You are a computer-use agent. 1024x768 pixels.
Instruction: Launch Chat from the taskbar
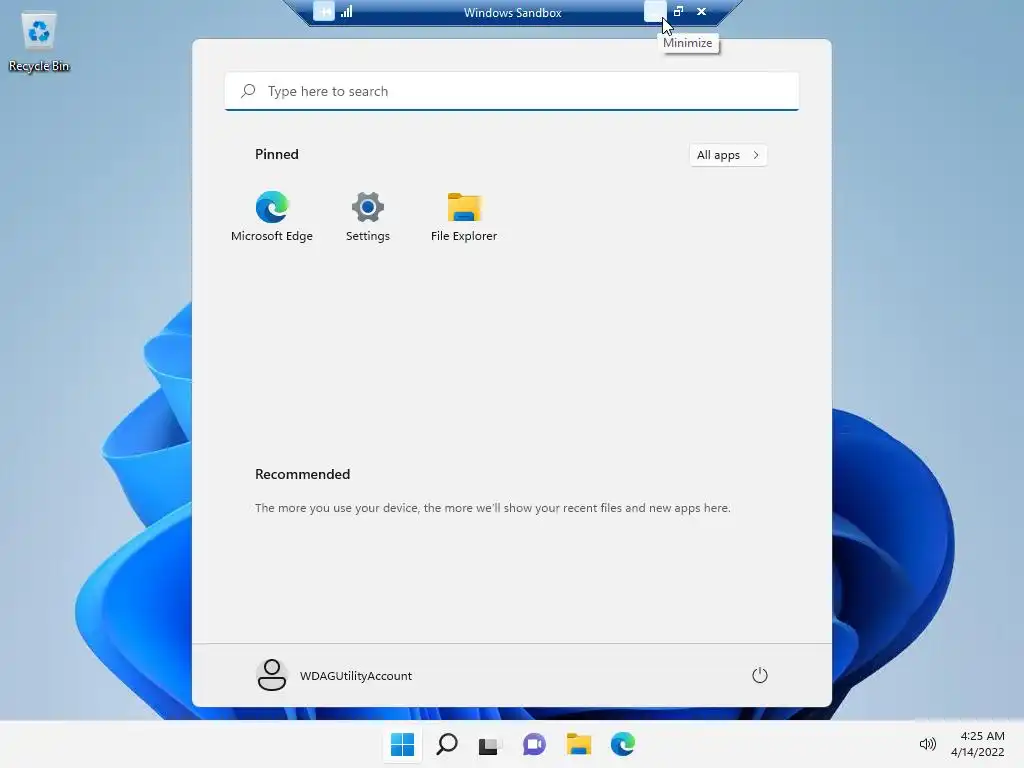click(534, 744)
